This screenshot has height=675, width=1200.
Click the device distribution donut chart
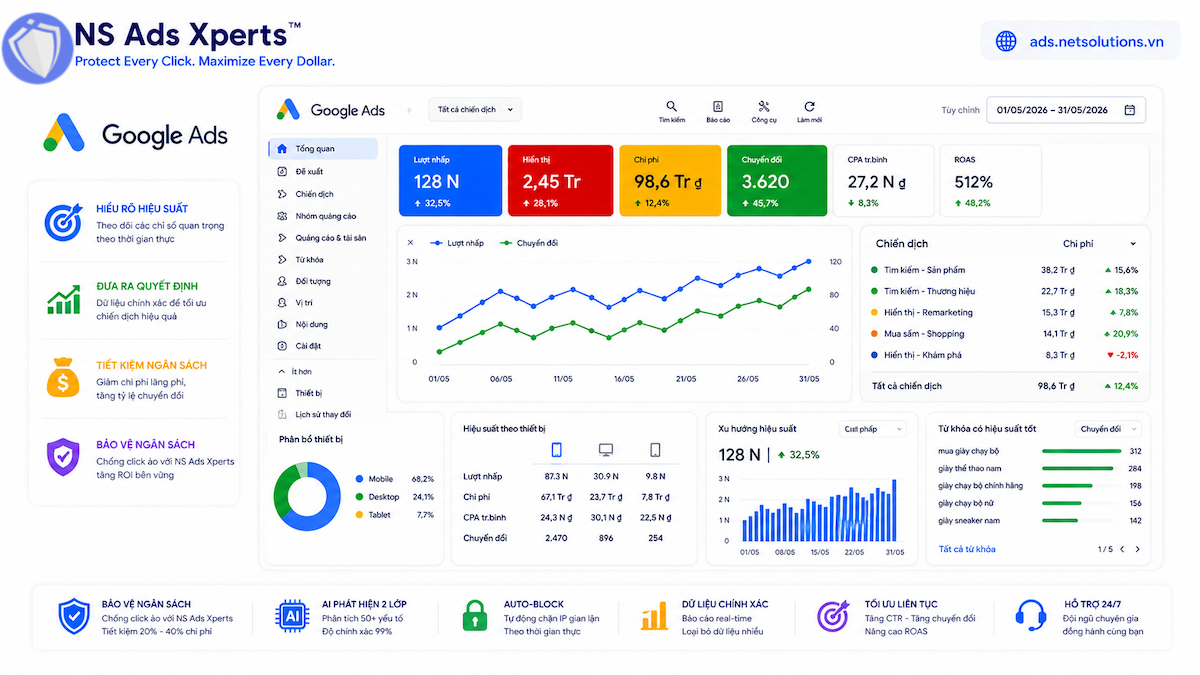307,497
